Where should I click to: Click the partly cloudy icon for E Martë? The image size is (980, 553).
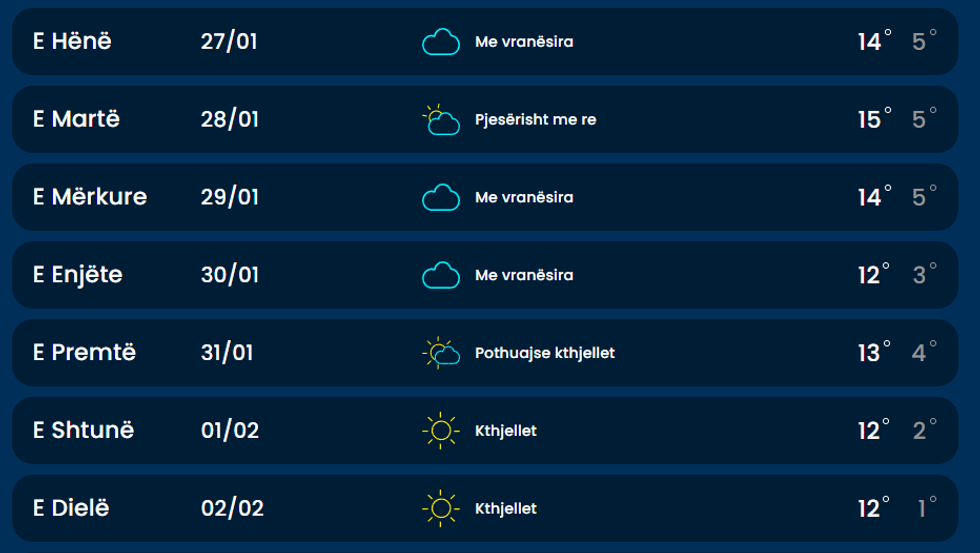coord(440,120)
